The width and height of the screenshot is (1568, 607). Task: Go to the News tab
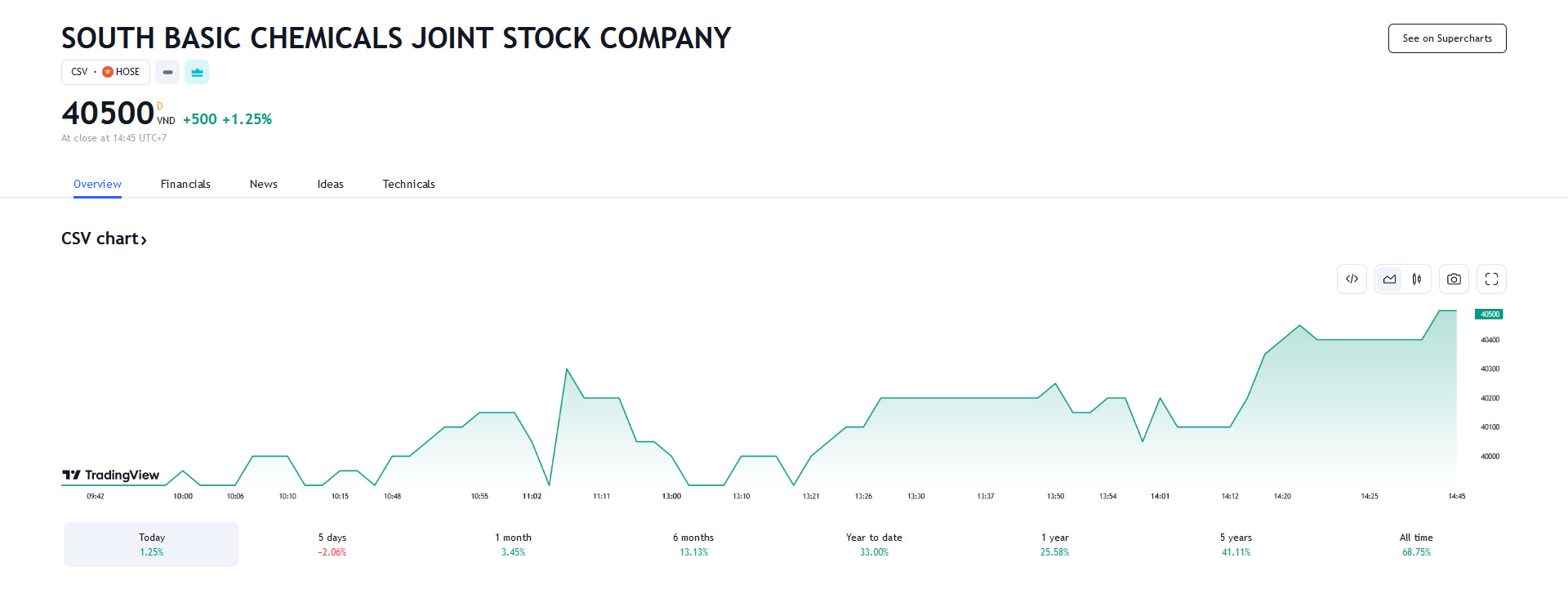263,184
